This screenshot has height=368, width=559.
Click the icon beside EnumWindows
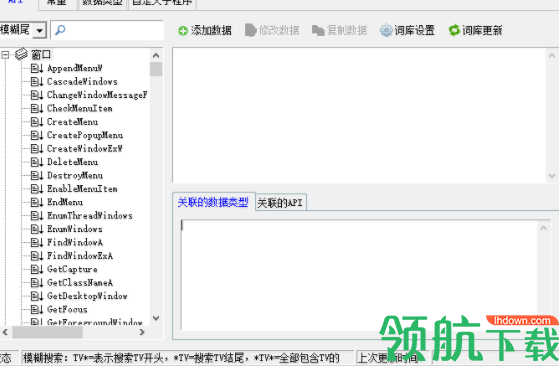(x=37, y=229)
